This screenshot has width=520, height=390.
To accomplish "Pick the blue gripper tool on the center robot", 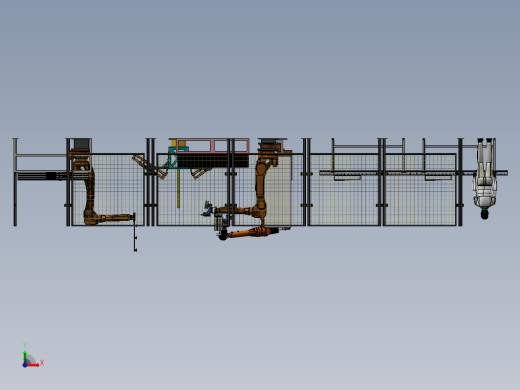I will click(208, 210).
